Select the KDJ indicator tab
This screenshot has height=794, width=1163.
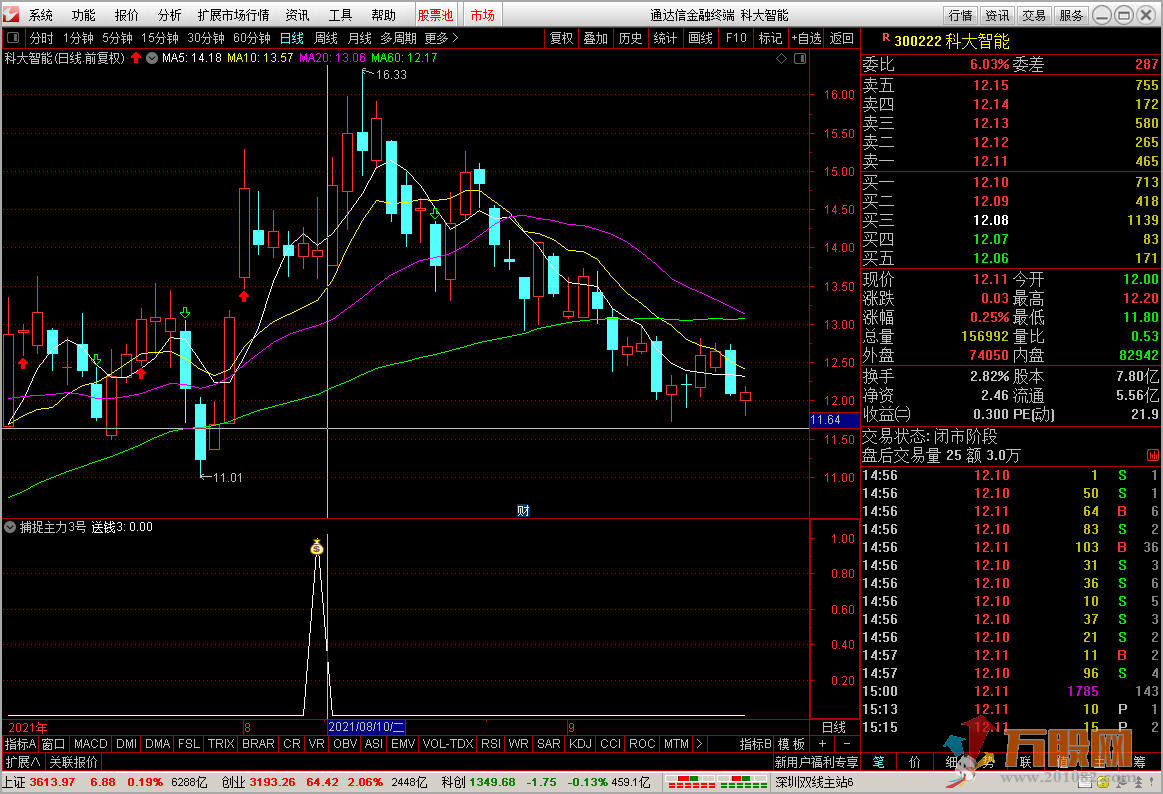click(x=580, y=744)
